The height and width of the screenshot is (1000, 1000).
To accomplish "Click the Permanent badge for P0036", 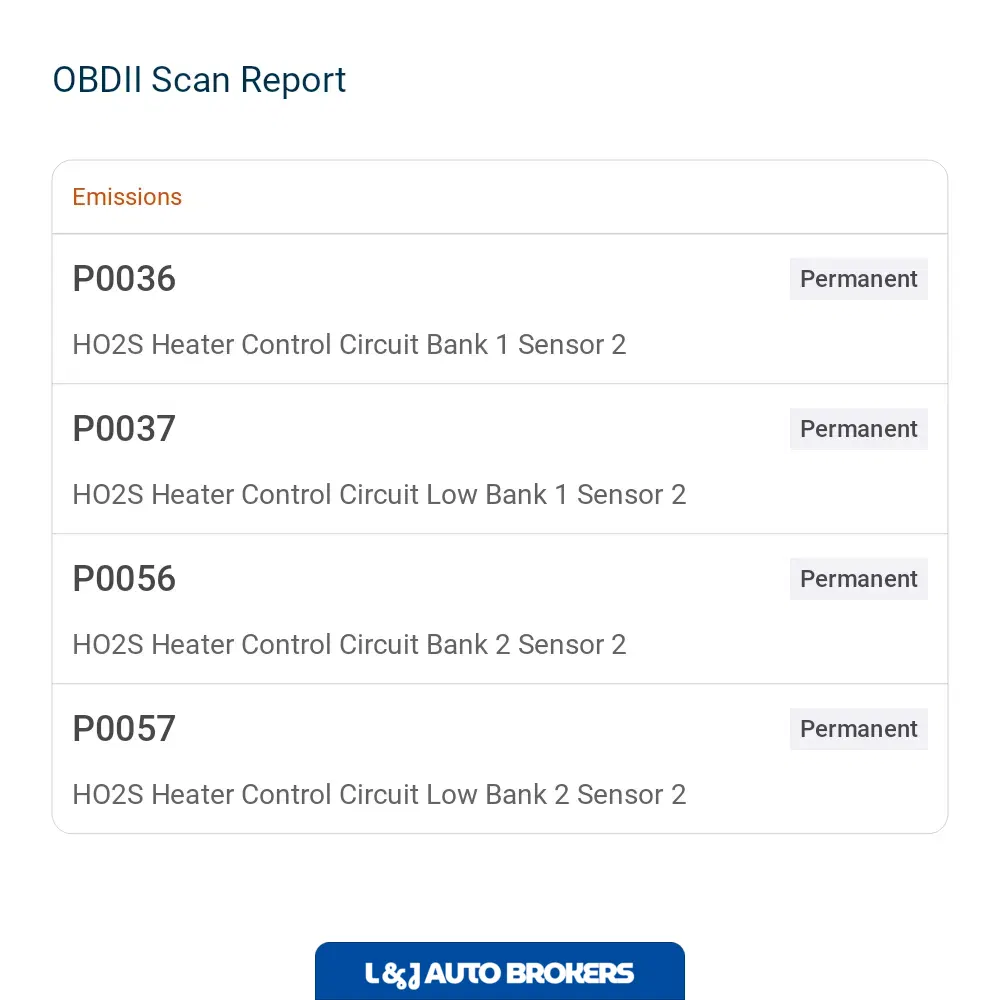I will (858, 279).
